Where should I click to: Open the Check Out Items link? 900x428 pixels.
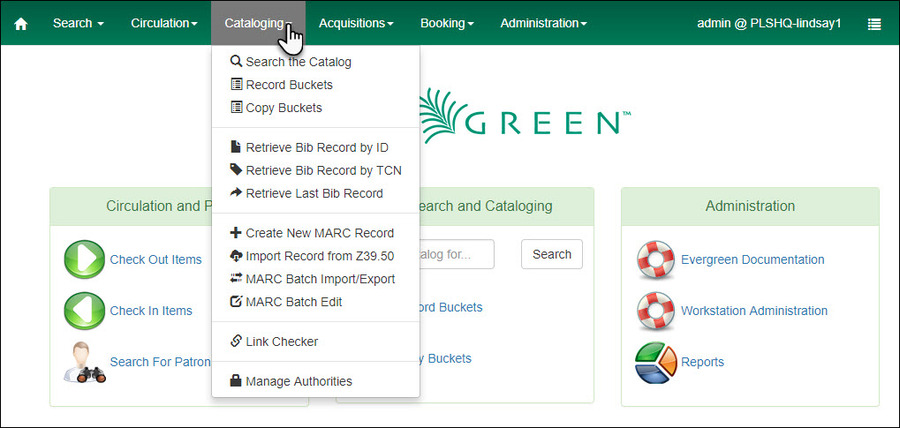[156, 260]
